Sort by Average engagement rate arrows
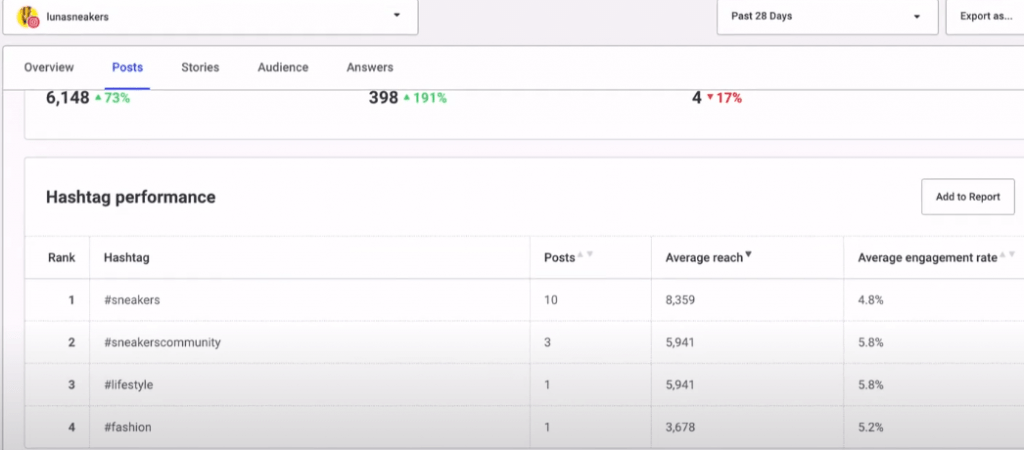 click(1008, 254)
